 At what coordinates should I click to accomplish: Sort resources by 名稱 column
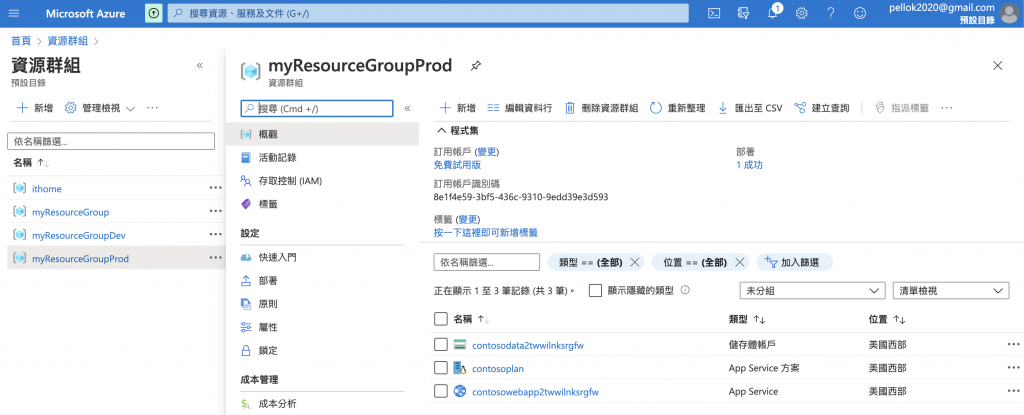coord(472,319)
